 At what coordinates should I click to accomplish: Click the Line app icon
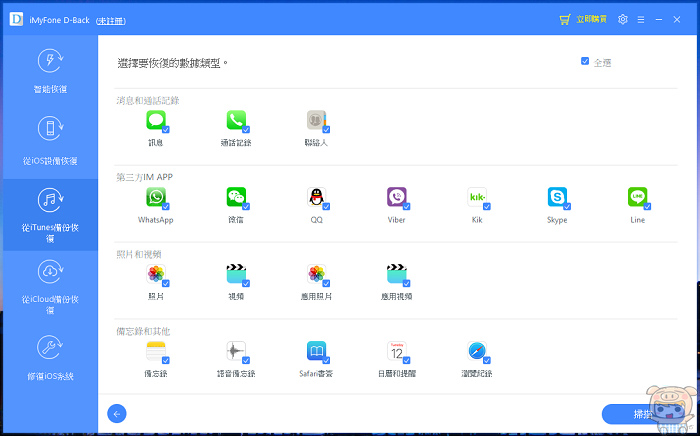tap(637, 197)
